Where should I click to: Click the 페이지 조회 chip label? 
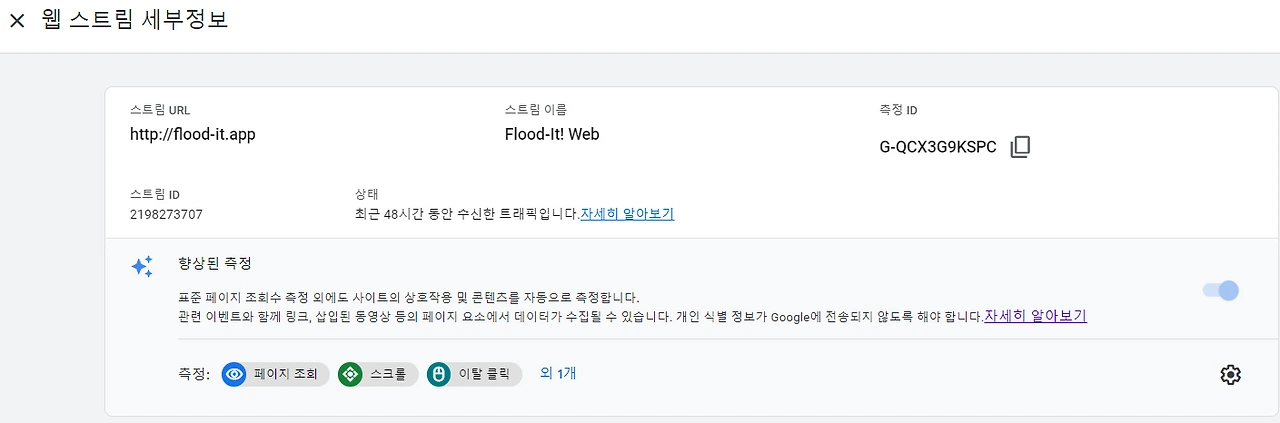pos(285,374)
